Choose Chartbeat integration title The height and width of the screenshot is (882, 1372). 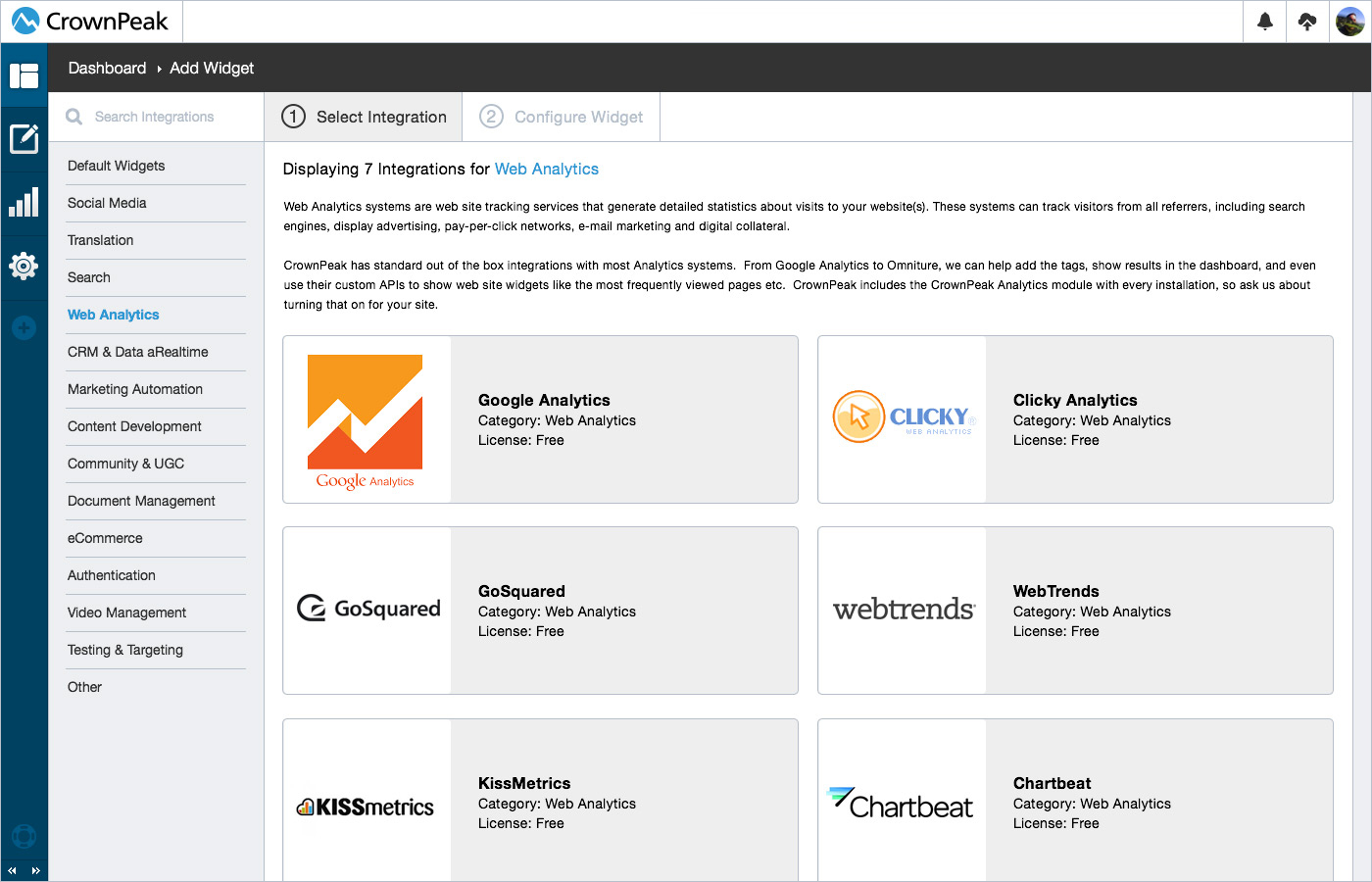point(1052,783)
